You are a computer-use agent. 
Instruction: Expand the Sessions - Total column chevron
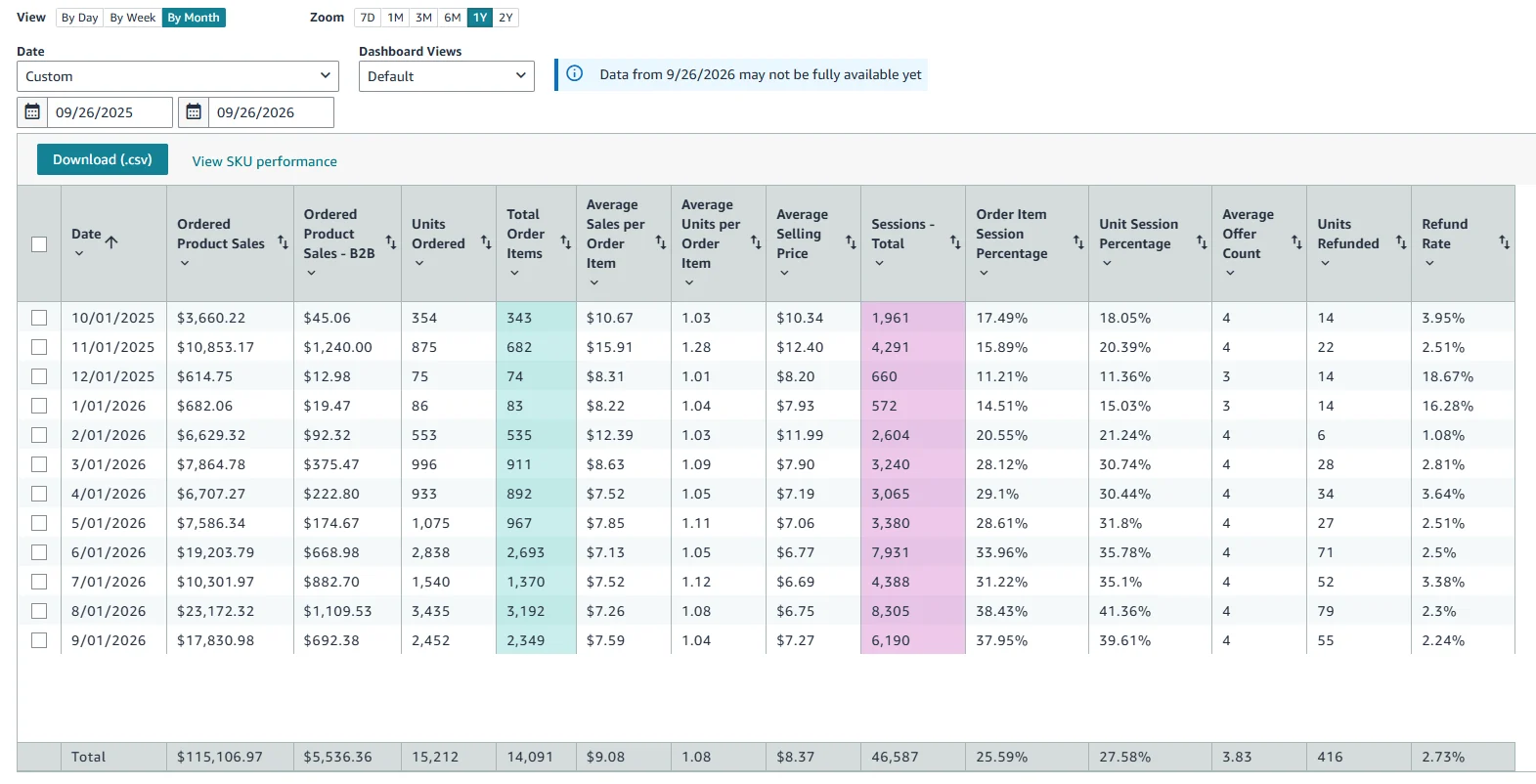[x=879, y=263]
